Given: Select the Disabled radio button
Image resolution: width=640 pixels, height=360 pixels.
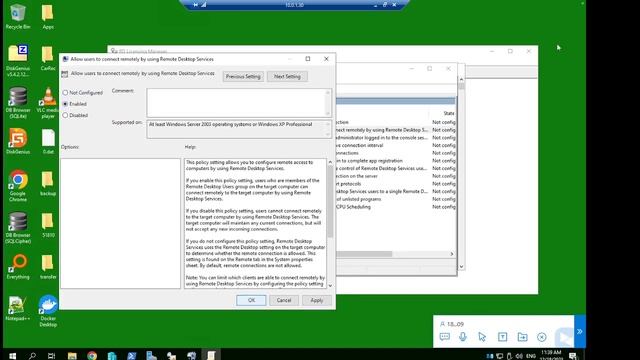Looking at the screenshot, I should point(65,116).
